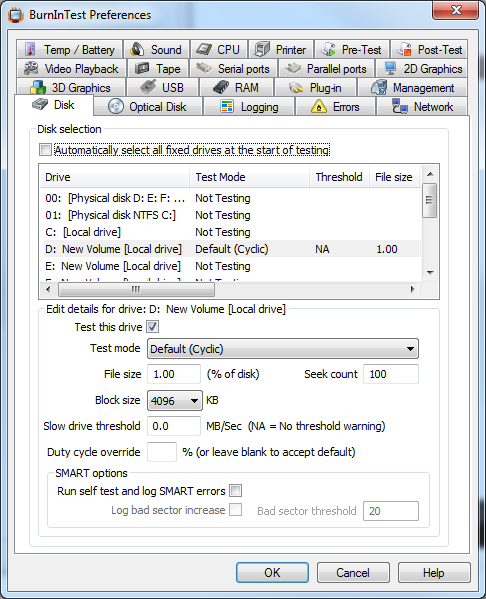Screen dimensions: 486x599
Task: Click the OK button
Action: click(272, 573)
